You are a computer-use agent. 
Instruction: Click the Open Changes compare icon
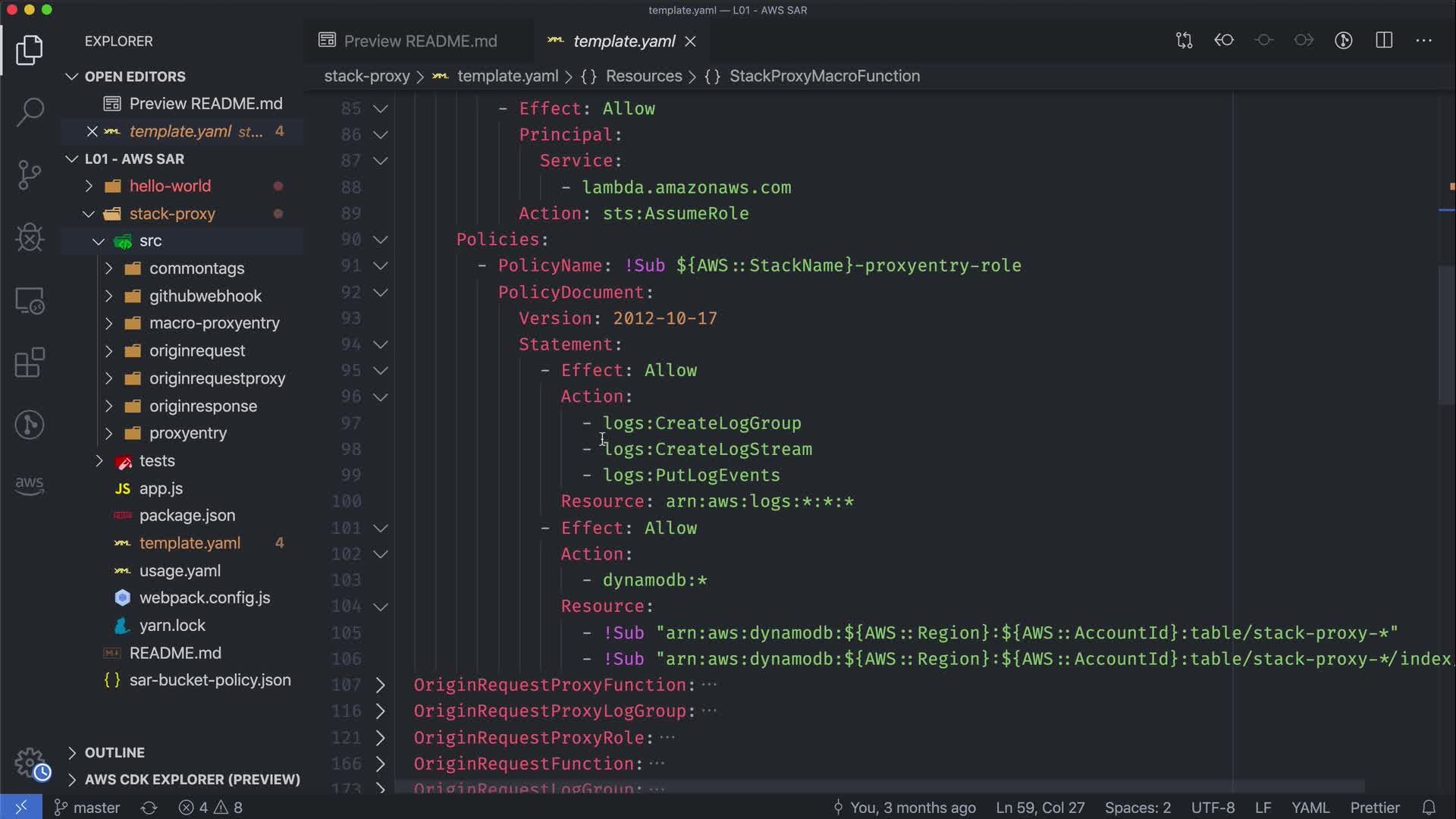coord(1185,41)
